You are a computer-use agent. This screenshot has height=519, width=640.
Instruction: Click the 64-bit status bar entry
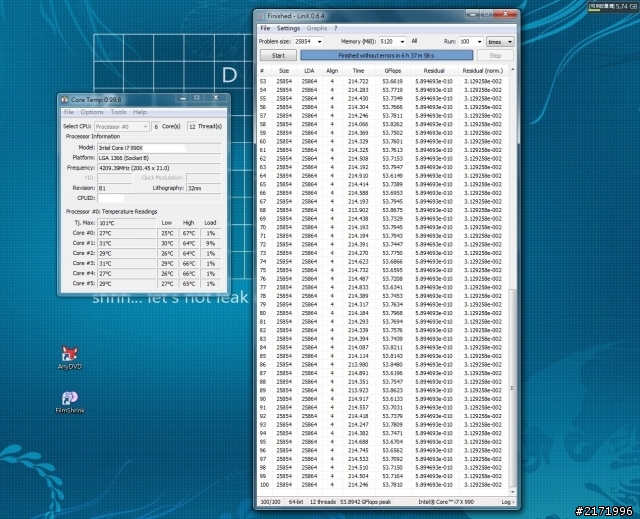pos(296,502)
